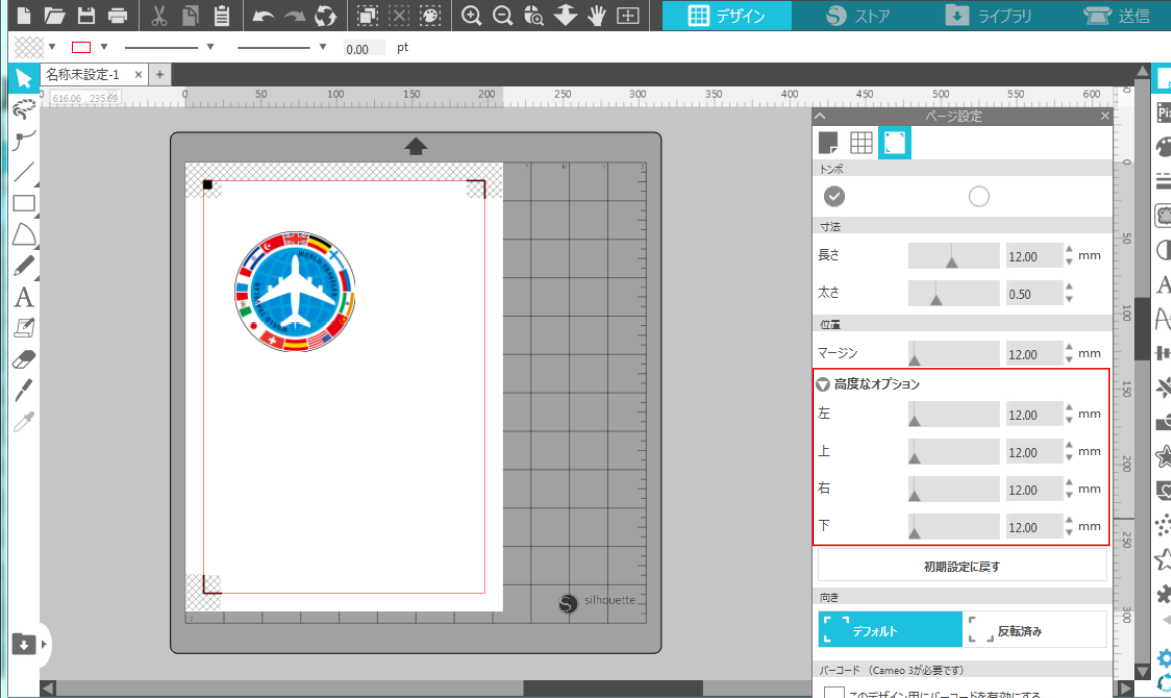This screenshot has height=698, width=1171.
Task: Enable barcode checkbox for this design
Action: coord(834,694)
